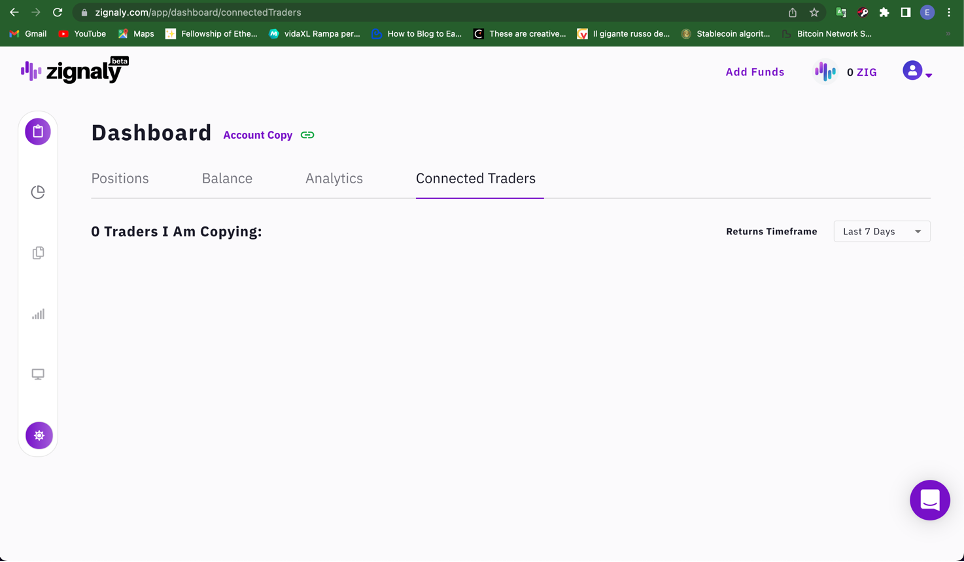The image size is (964, 562).
Task: Click the red extension icon in toolbar
Action: pos(863,12)
